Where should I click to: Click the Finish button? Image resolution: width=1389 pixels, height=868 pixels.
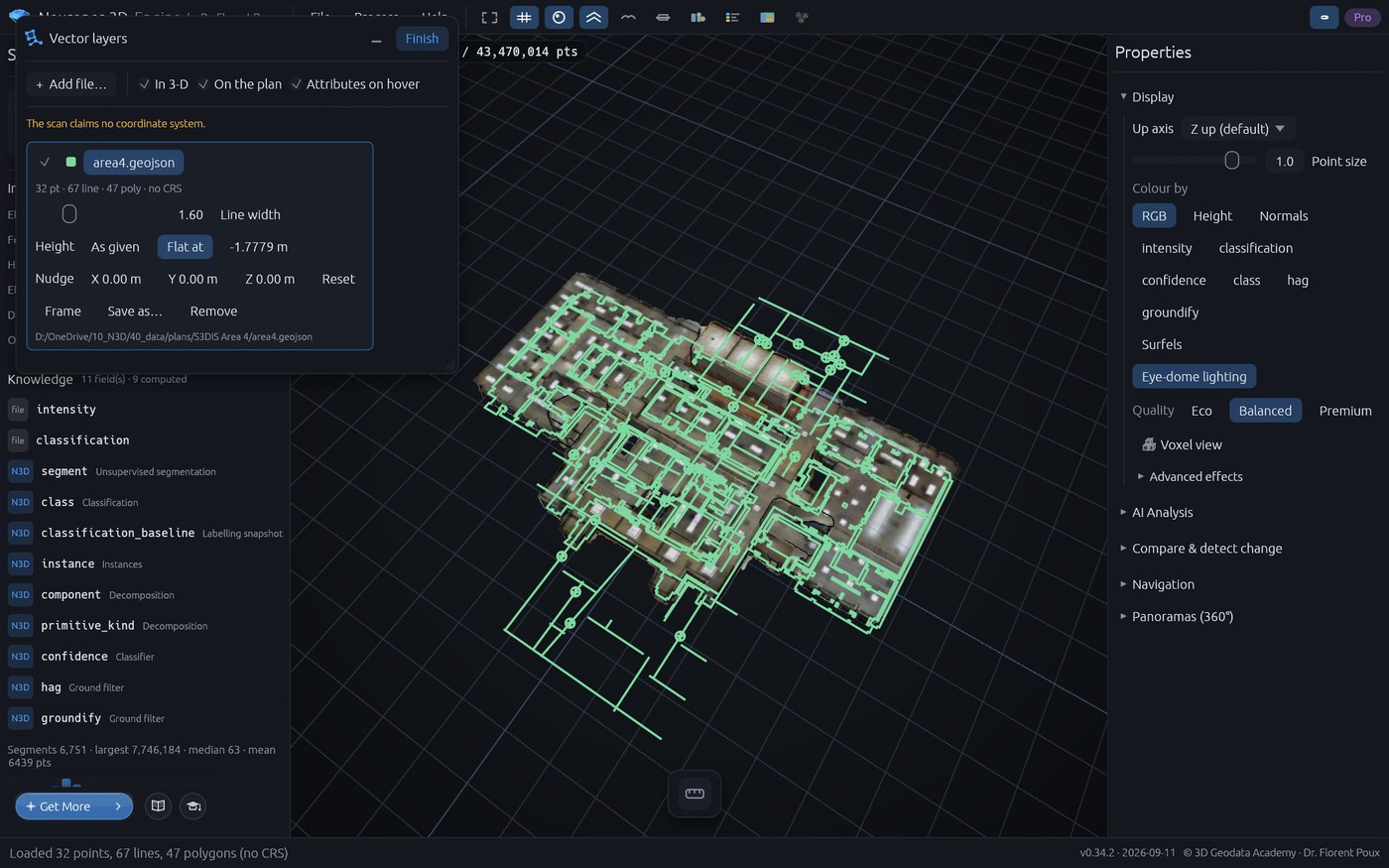tap(422, 39)
